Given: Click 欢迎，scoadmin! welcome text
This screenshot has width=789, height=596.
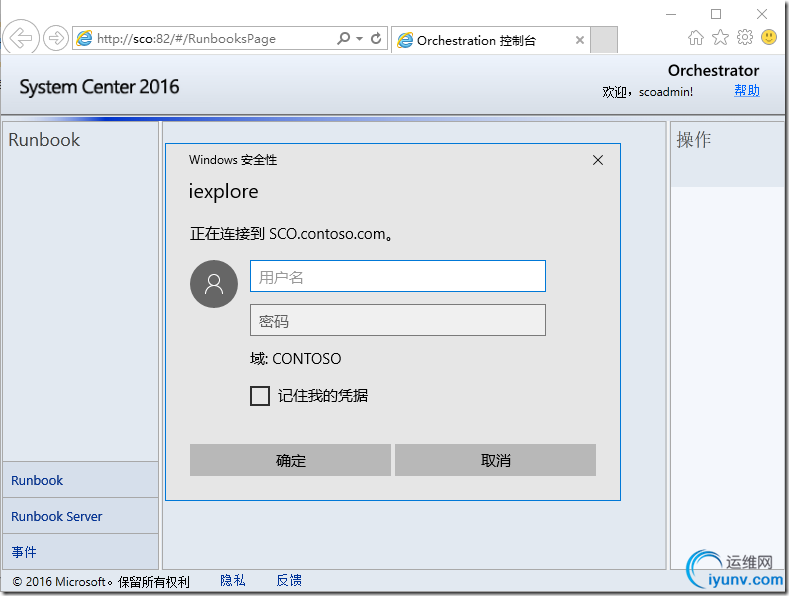Looking at the screenshot, I should click(648, 92).
